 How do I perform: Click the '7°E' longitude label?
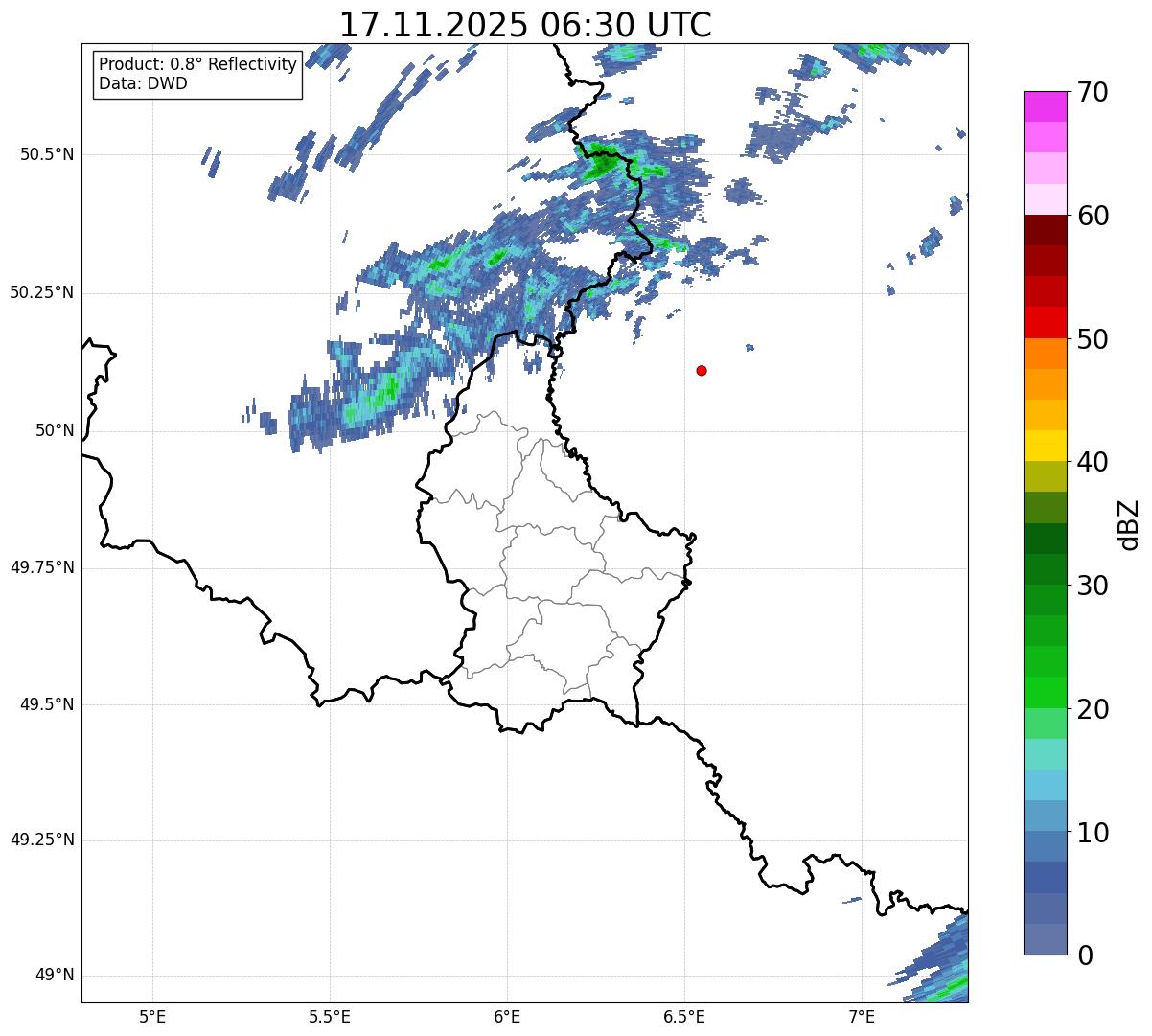(862, 1016)
